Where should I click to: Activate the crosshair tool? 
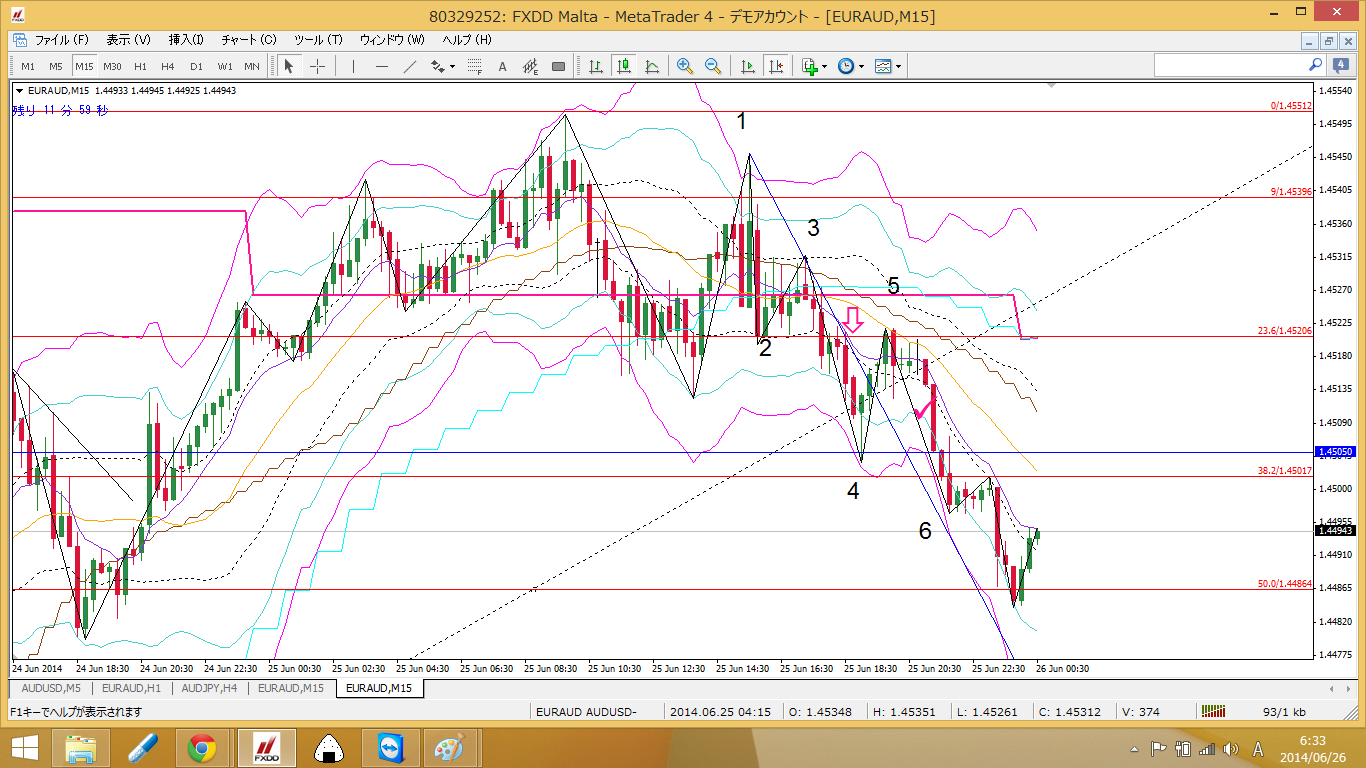(317, 66)
